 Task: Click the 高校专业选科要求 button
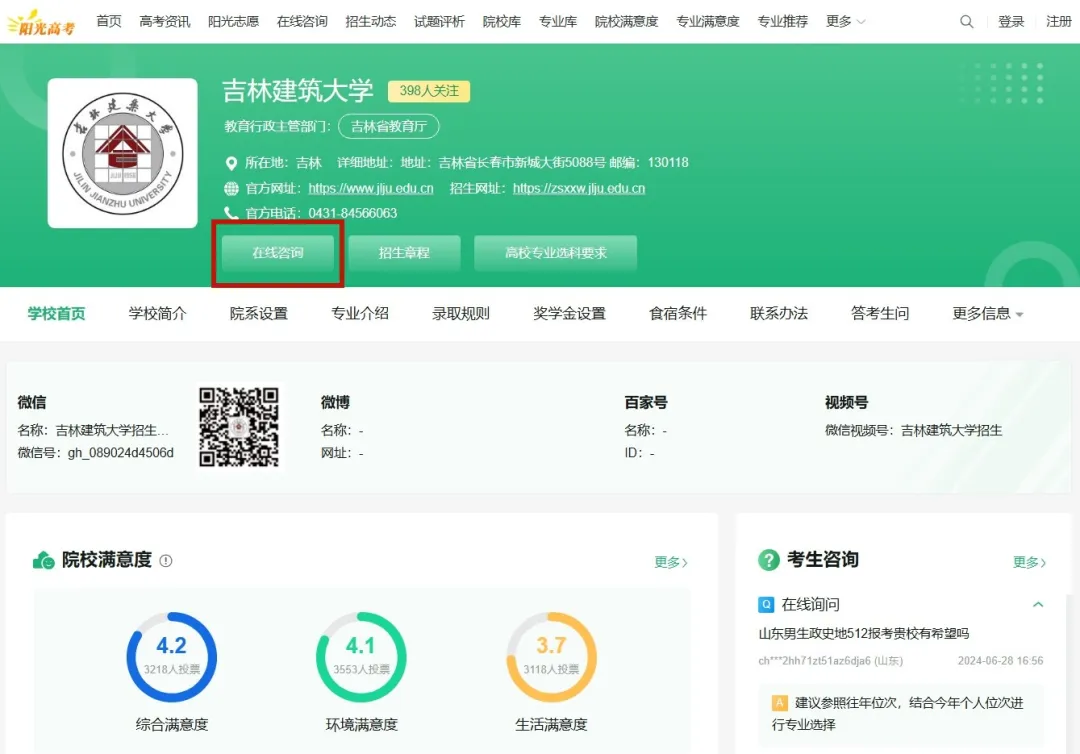555,253
